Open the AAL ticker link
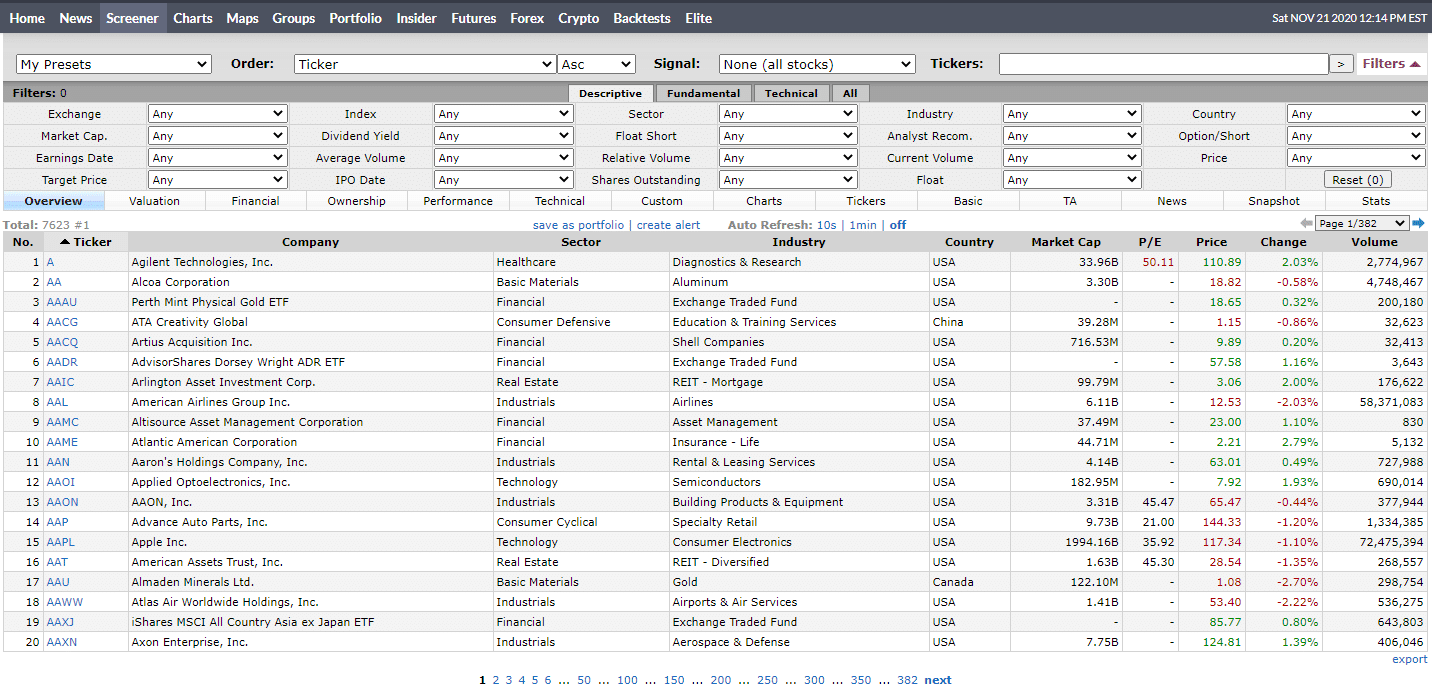This screenshot has width=1432, height=692. click(x=56, y=402)
